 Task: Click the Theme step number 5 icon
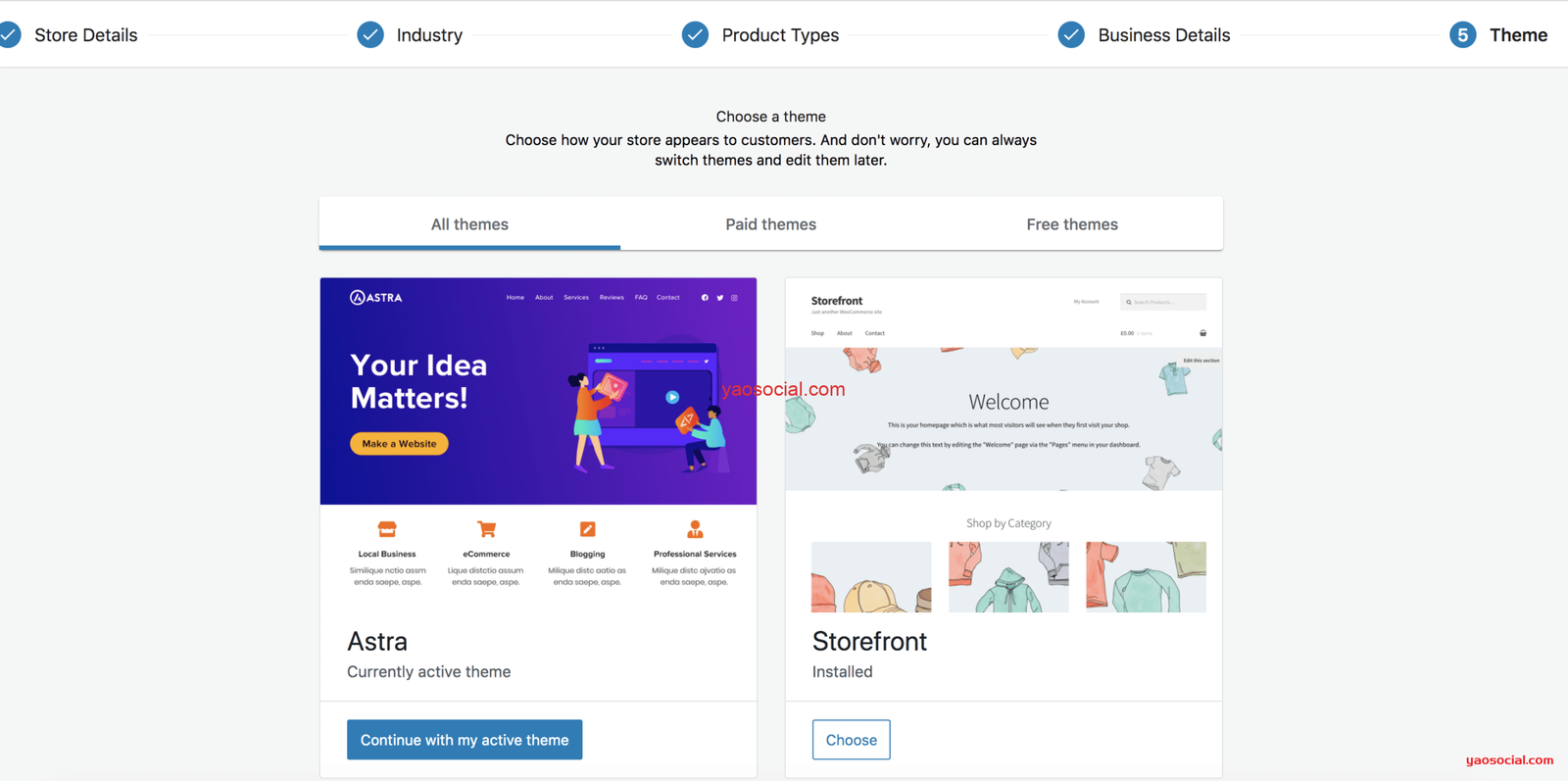pos(1462,35)
